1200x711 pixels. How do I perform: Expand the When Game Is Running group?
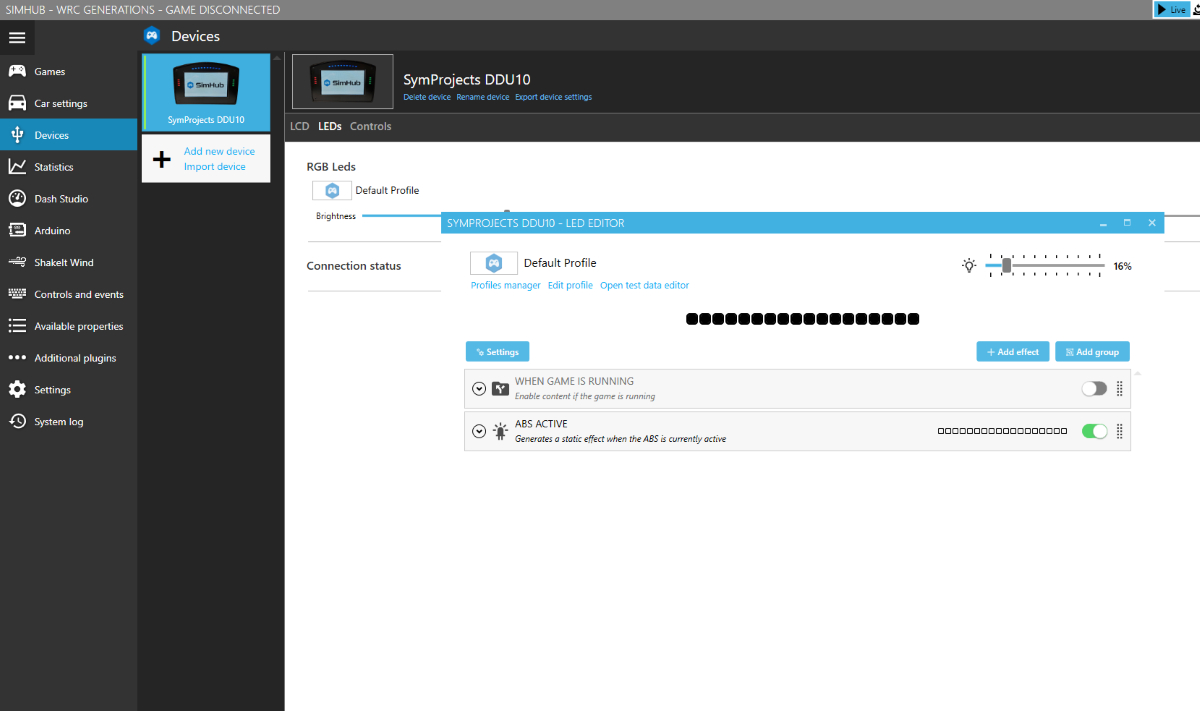tap(479, 389)
